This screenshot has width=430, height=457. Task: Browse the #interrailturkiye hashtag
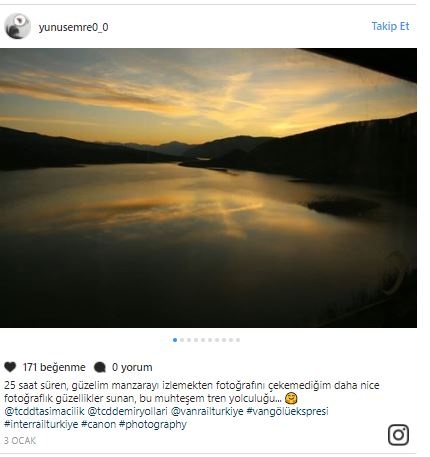click(41, 424)
